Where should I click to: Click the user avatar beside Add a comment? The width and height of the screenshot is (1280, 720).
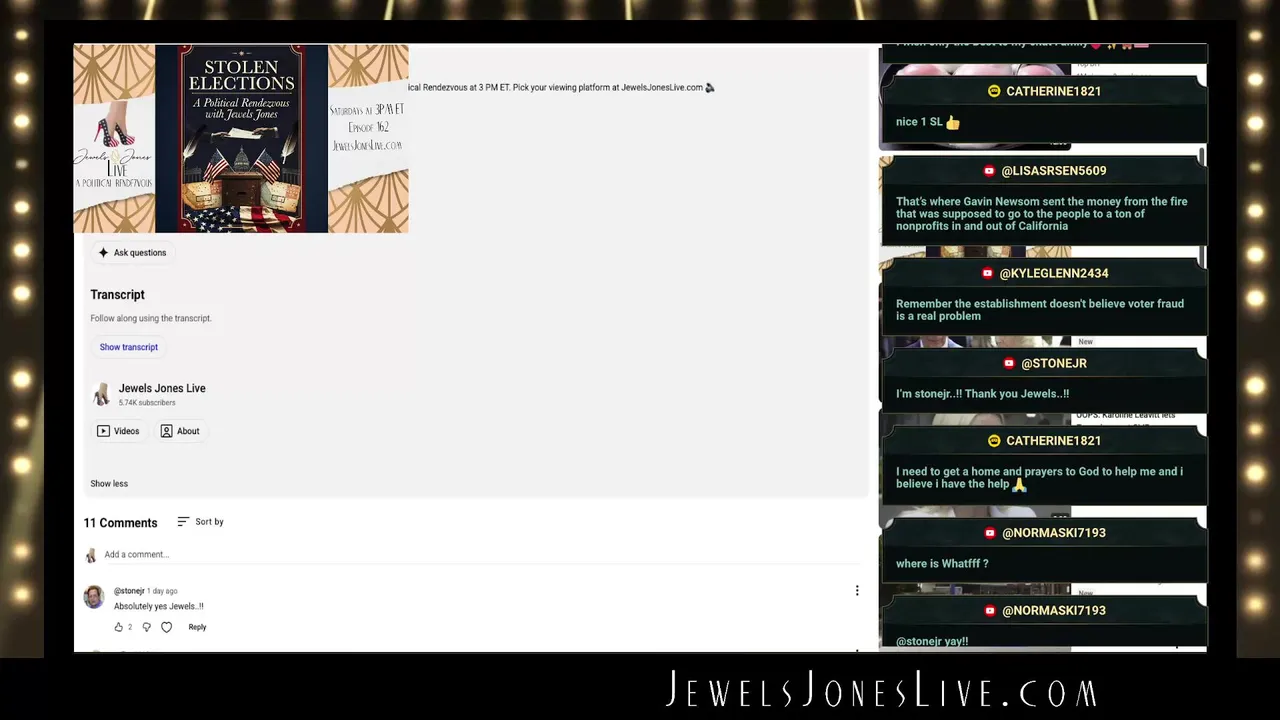[x=91, y=555]
